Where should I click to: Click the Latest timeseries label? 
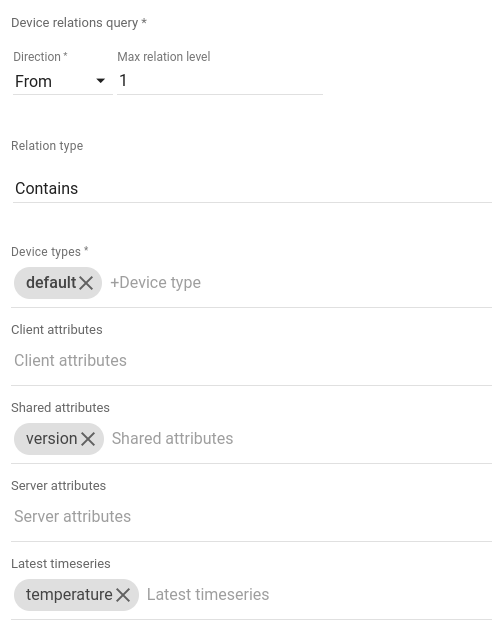(x=61, y=564)
